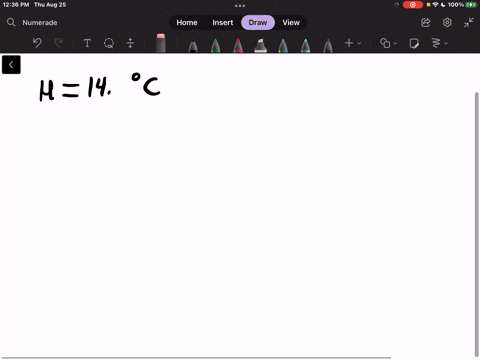This screenshot has width=480, height=360.
Task: Click the Share icon
Action: tap(426, 23)
